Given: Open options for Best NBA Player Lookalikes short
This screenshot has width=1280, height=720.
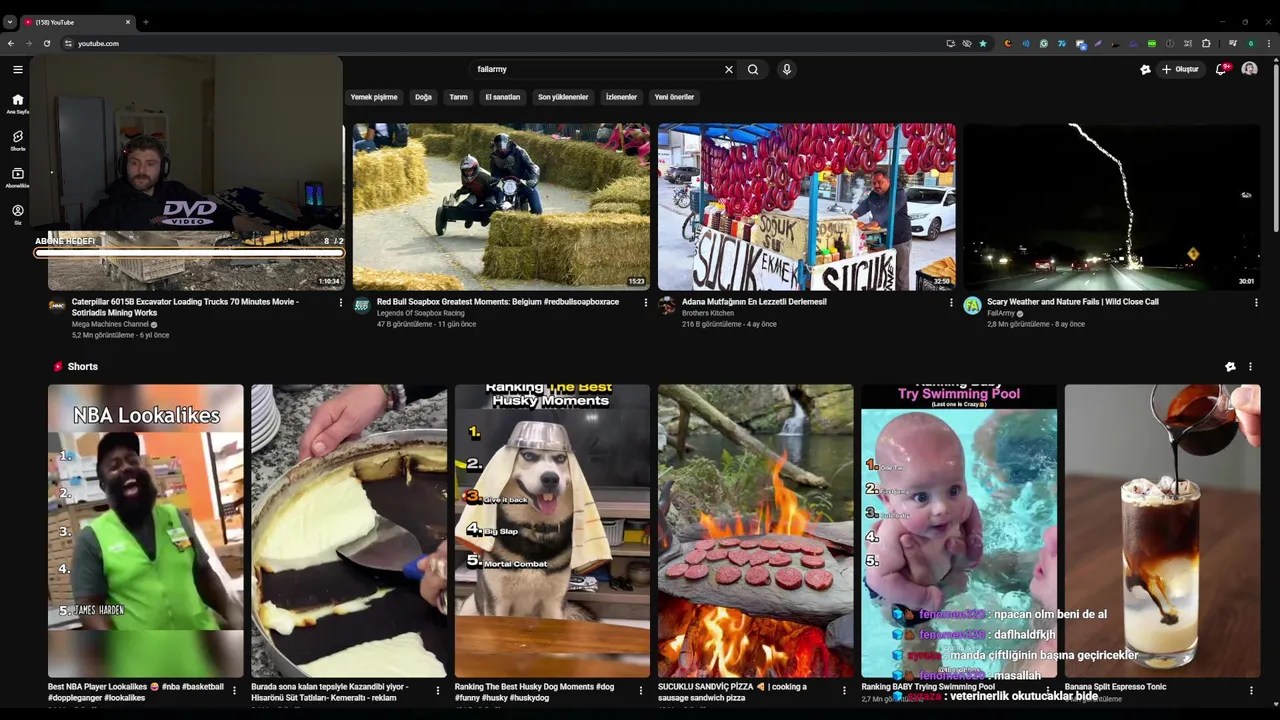Looking at the screenshot, I should [235, 690].
